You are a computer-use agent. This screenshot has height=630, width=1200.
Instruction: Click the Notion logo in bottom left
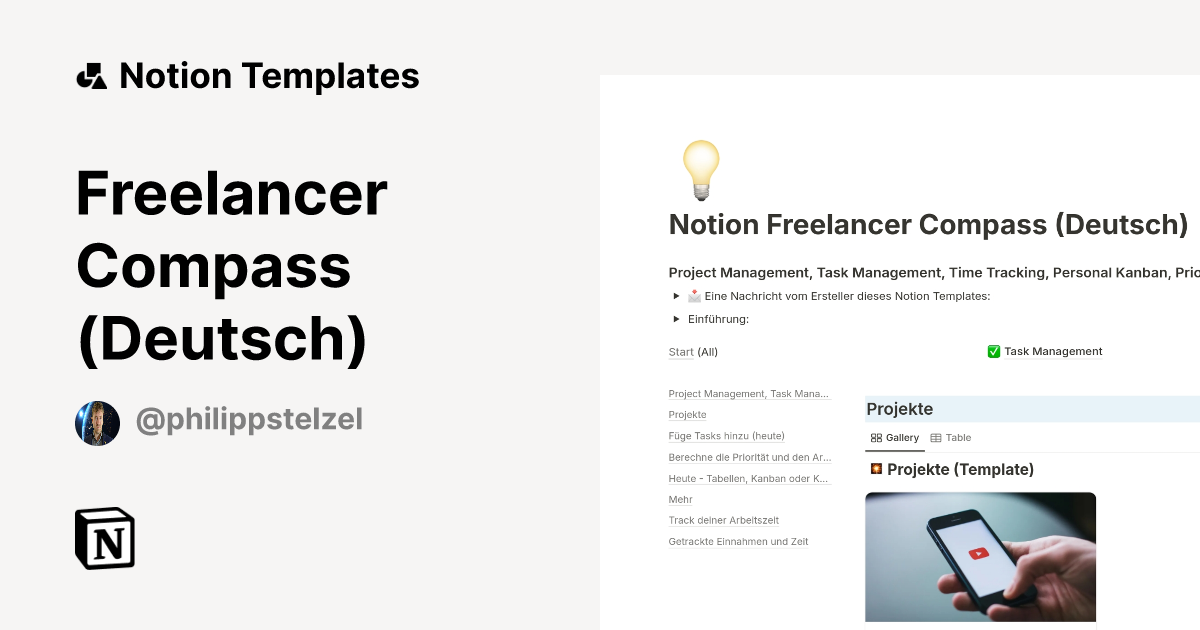tap(104, 539)
